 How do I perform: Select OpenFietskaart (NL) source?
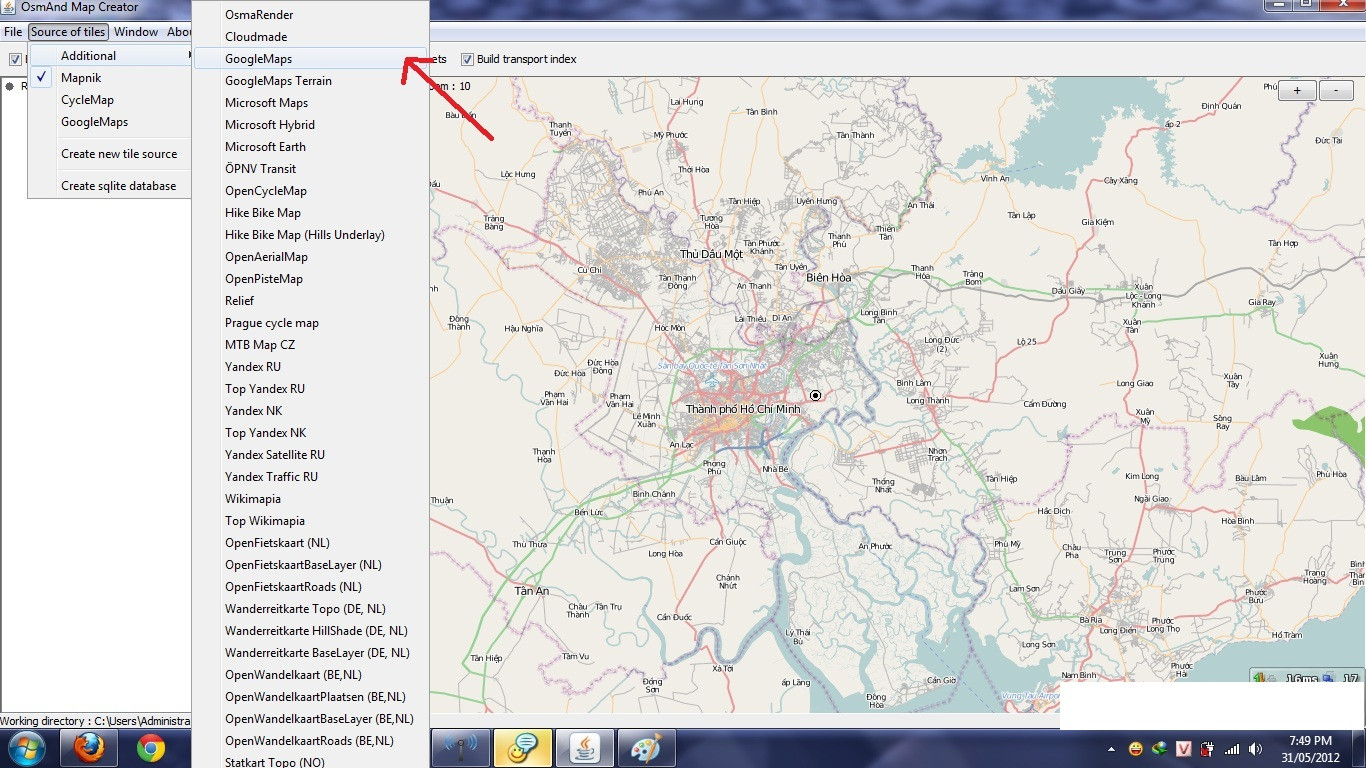311,543
